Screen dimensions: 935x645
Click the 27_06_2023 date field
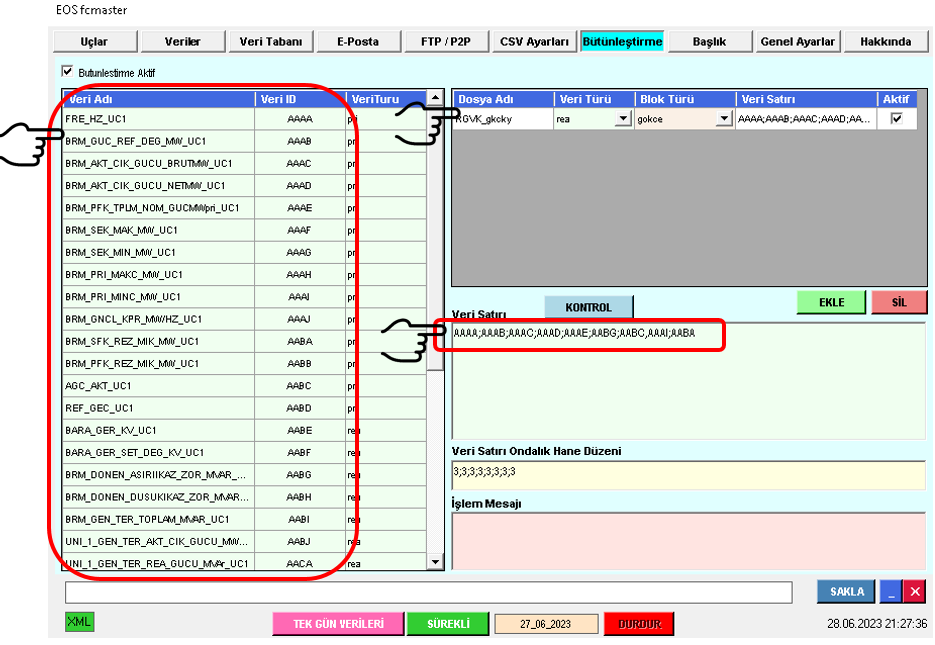pyautogui.click(x=546, y=624)
